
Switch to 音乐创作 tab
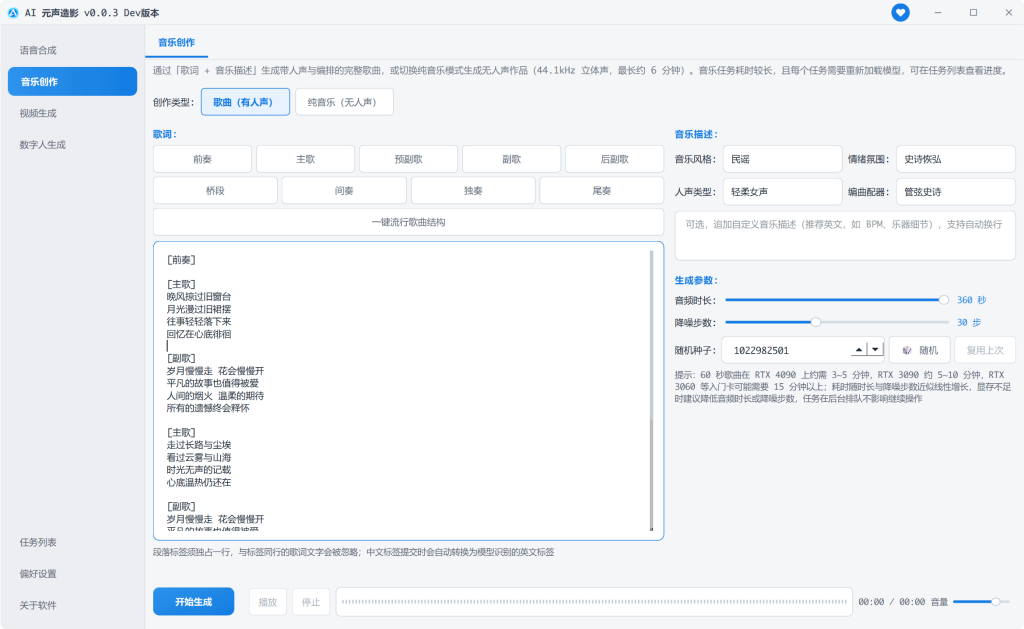(x=176, y=42)
